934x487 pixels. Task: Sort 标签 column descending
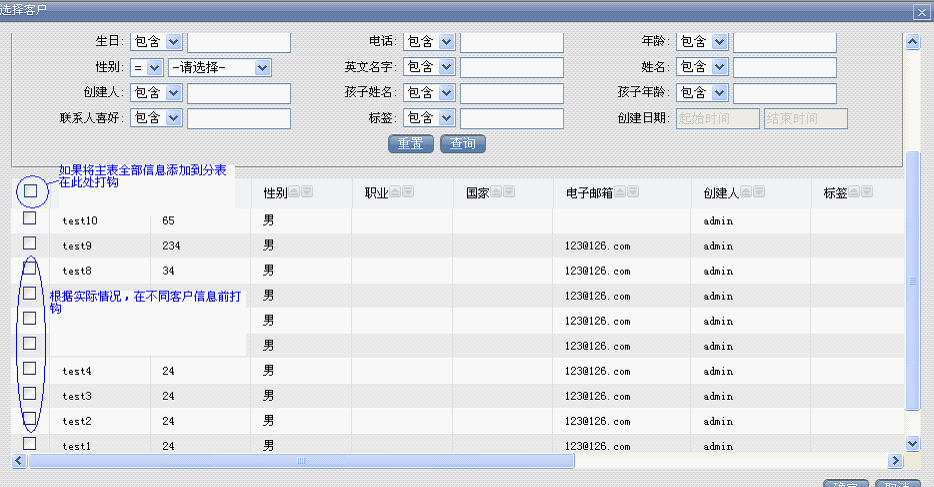pyautogui.click(x=870, y=192)
